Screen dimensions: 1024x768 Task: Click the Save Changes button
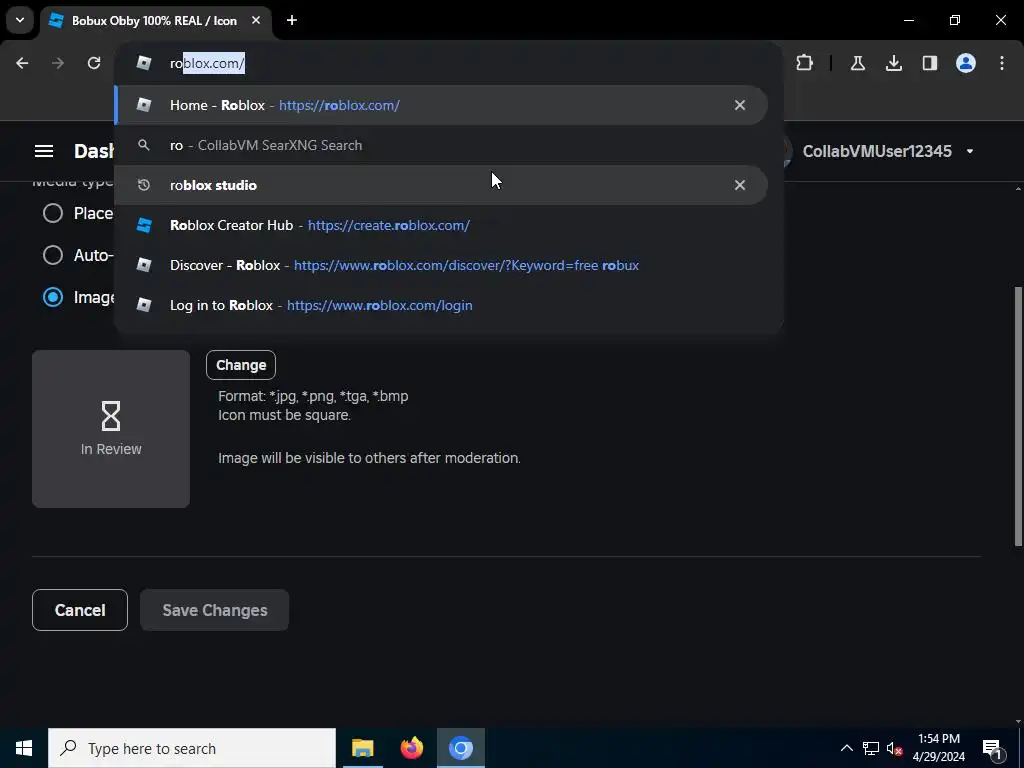tap(214, 610)
